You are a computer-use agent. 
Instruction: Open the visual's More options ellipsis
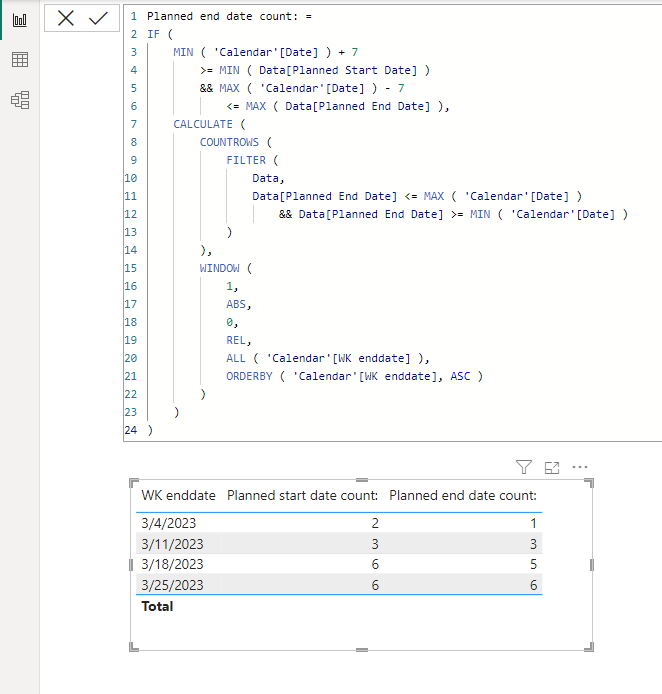coord(580,467)
